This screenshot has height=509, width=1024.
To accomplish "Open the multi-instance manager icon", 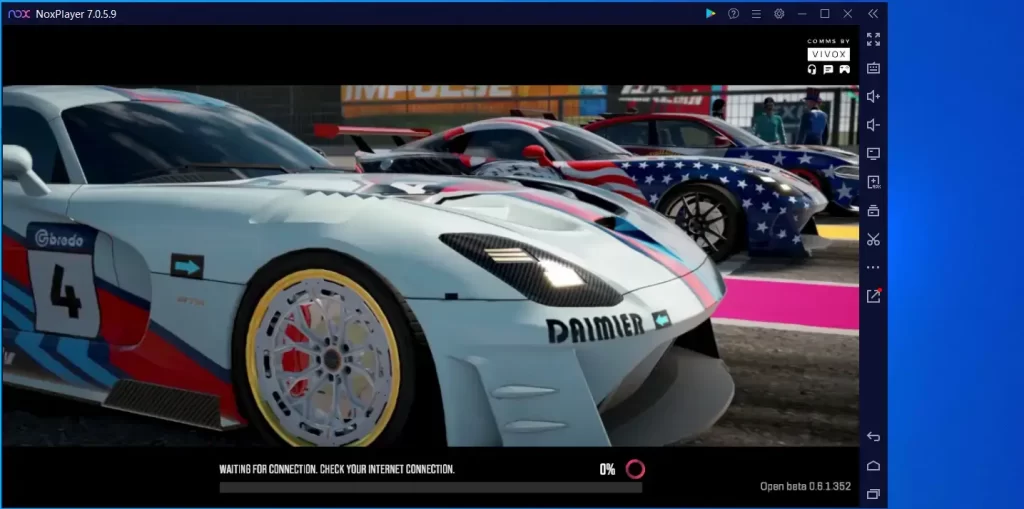I will [873, 210].
